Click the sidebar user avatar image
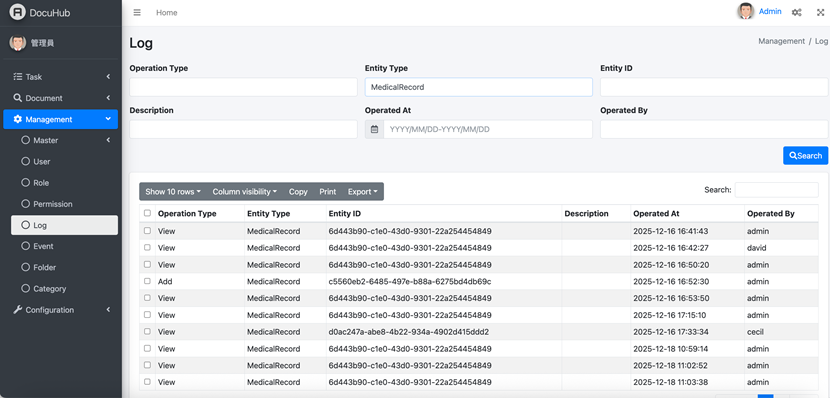This screenshot has height=398, width=830. [x=17, y=43]
